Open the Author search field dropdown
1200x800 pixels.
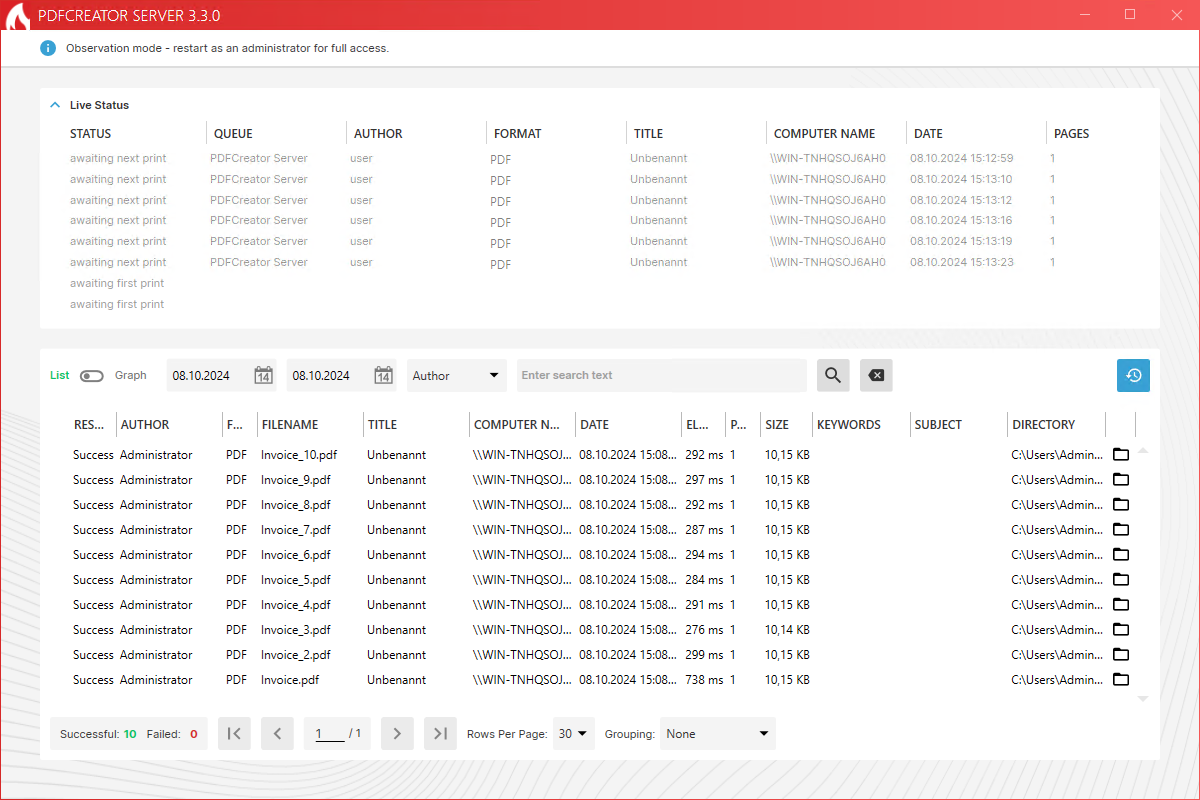[456, 375]
